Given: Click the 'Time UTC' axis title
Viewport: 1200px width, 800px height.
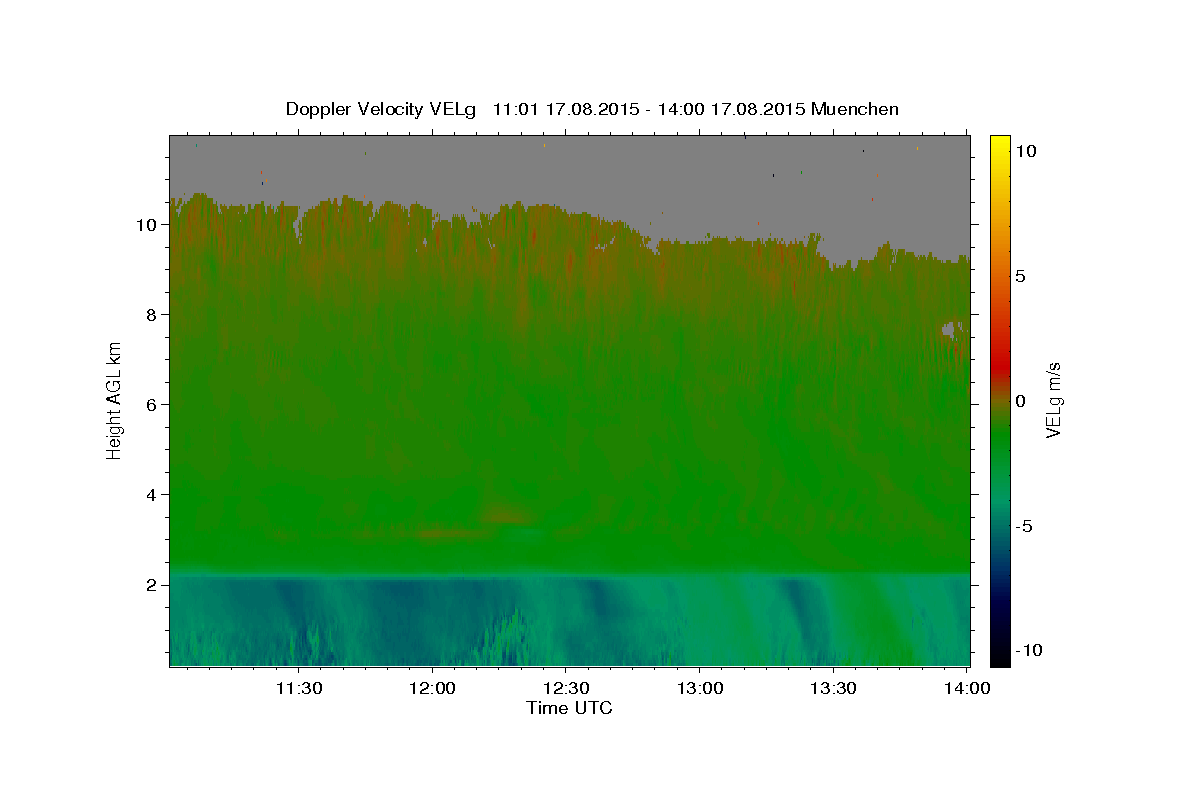Looking at the screenshot, I should tap(569, 708).
